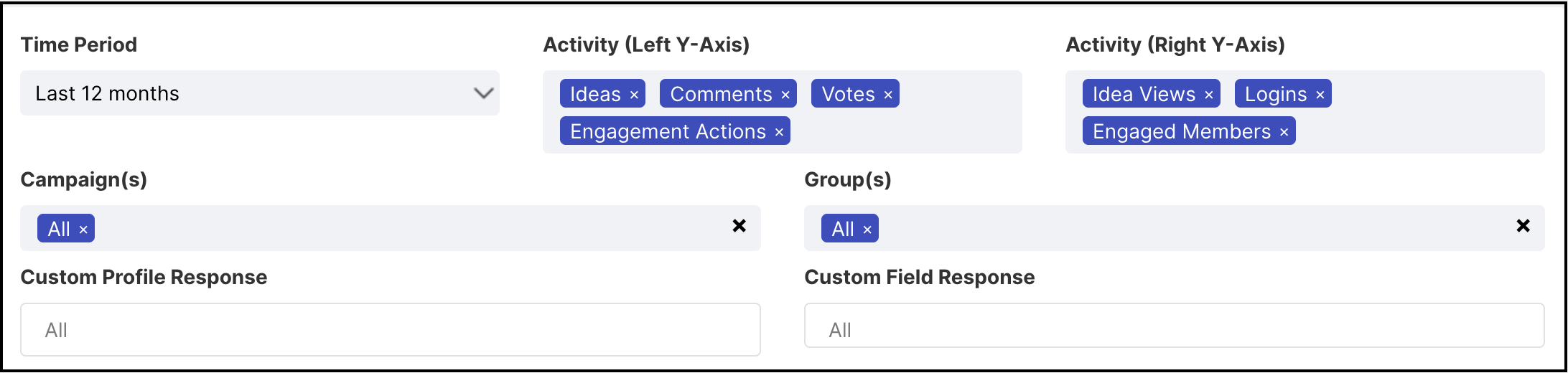Click the Custom Profile Response field
The width and height of the screenshot is (1568, 373).
391,330
